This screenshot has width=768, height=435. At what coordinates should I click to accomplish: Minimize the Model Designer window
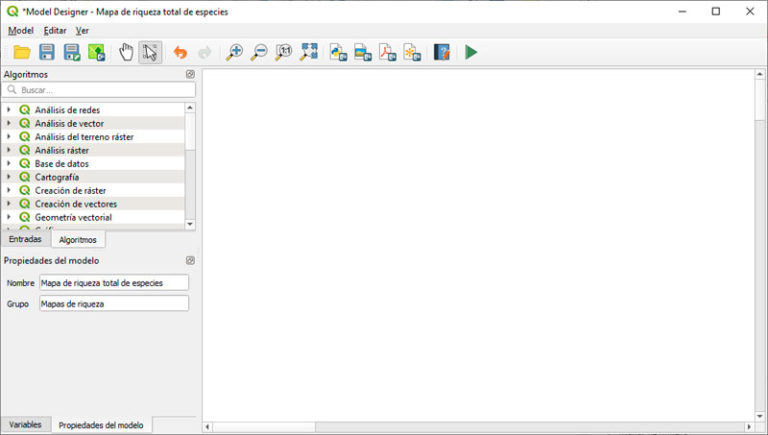point(682,11)
